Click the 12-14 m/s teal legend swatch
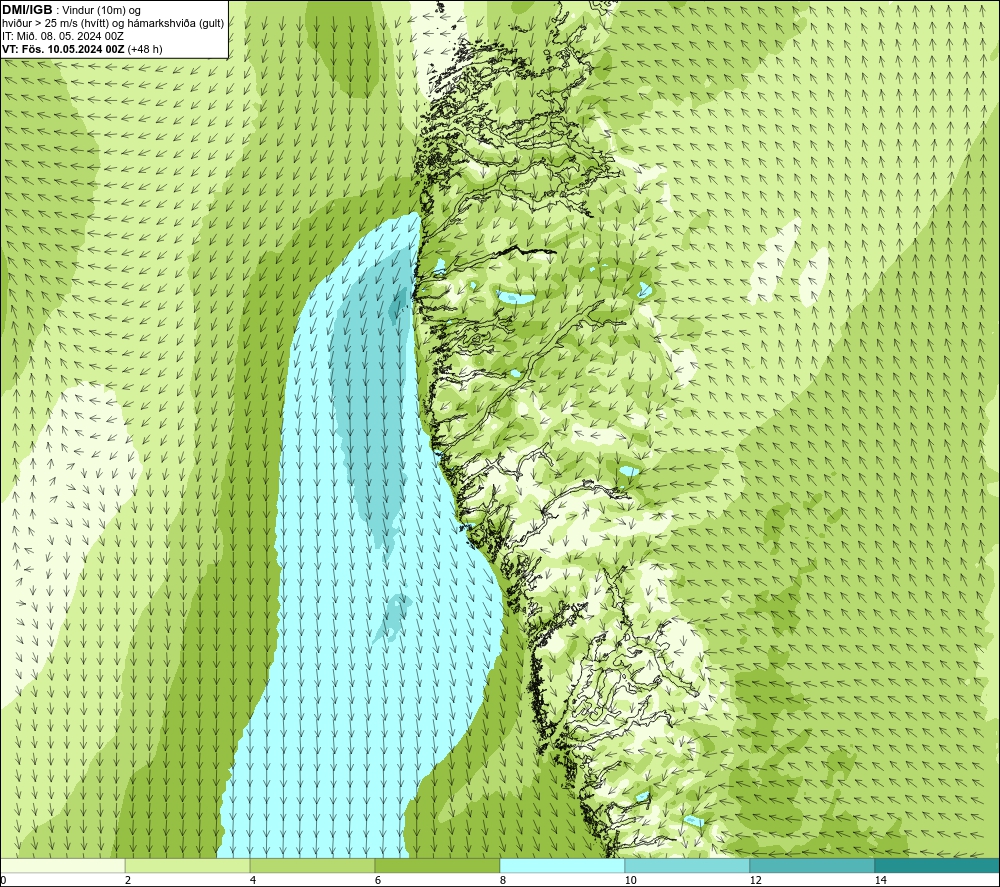Image resolution: width=1000 pixels, height=887 pixels. pyautogui.click(x=812, y=865)
